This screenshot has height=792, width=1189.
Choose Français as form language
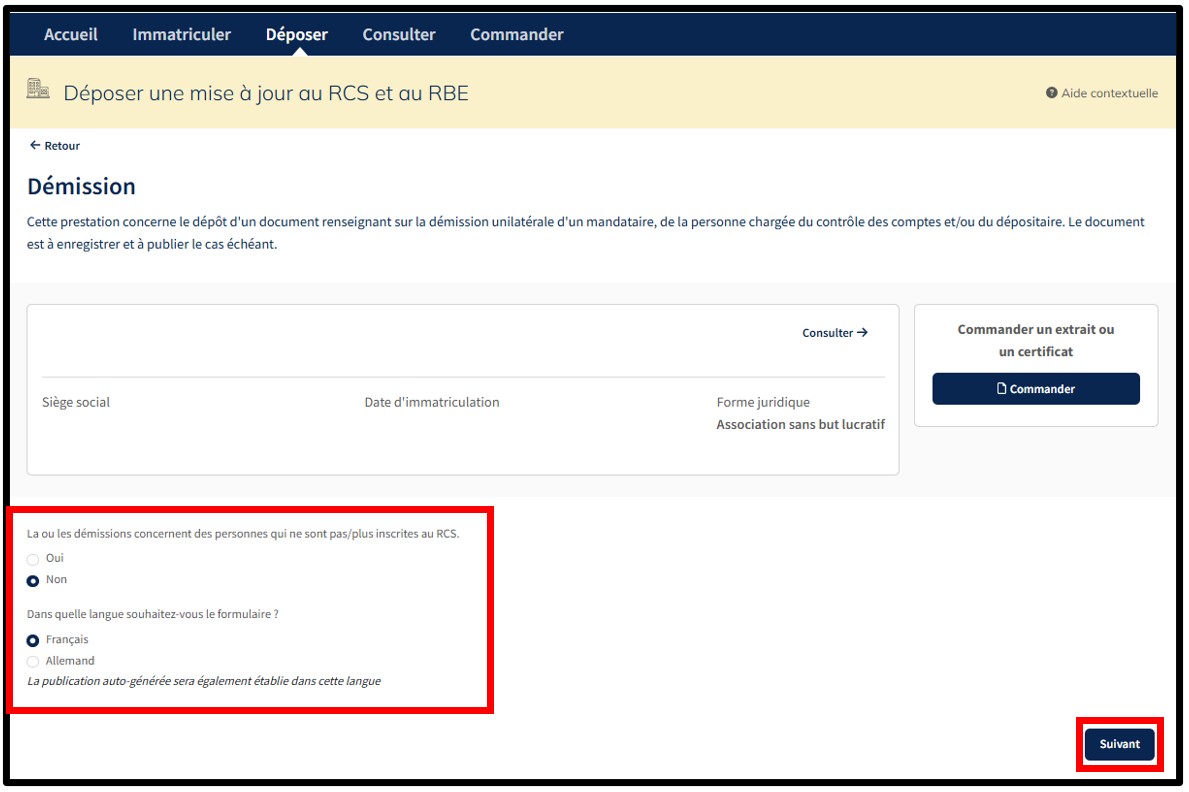[33, 640]
